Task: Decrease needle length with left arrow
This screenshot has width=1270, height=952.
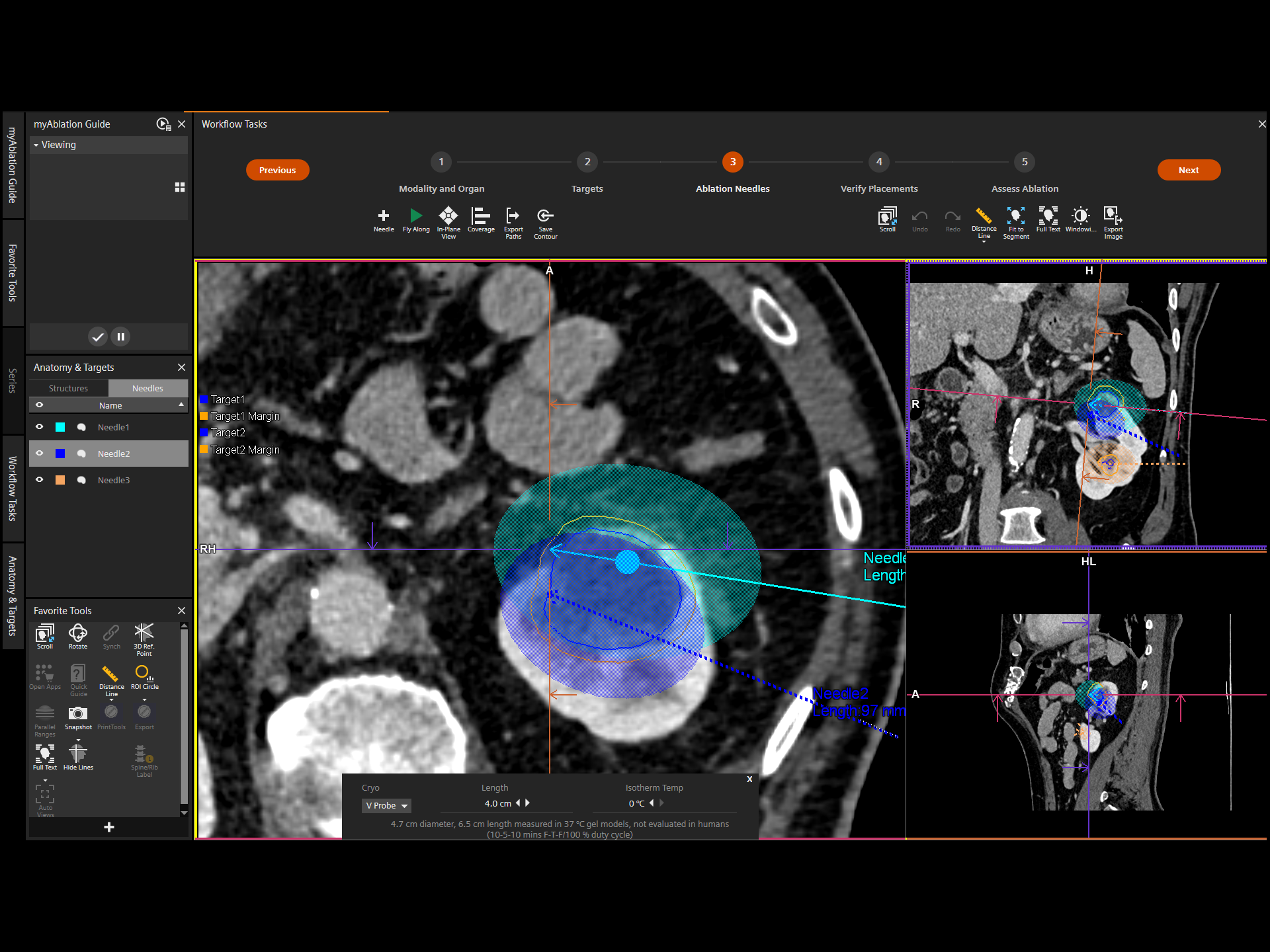Action: point(518,803)
